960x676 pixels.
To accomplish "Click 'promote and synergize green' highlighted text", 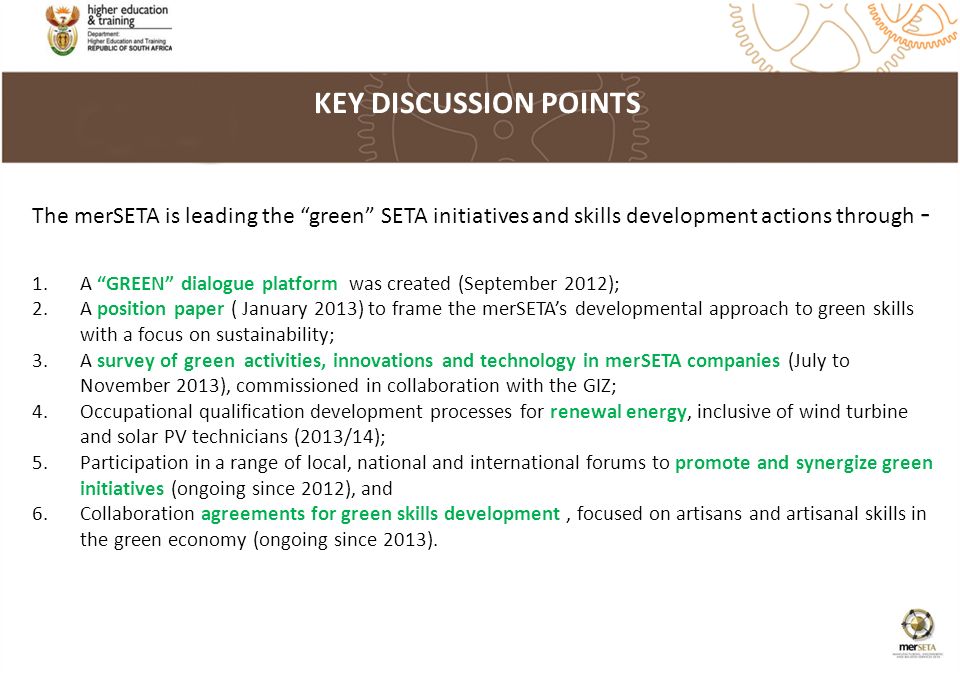I will click(804, 463).
